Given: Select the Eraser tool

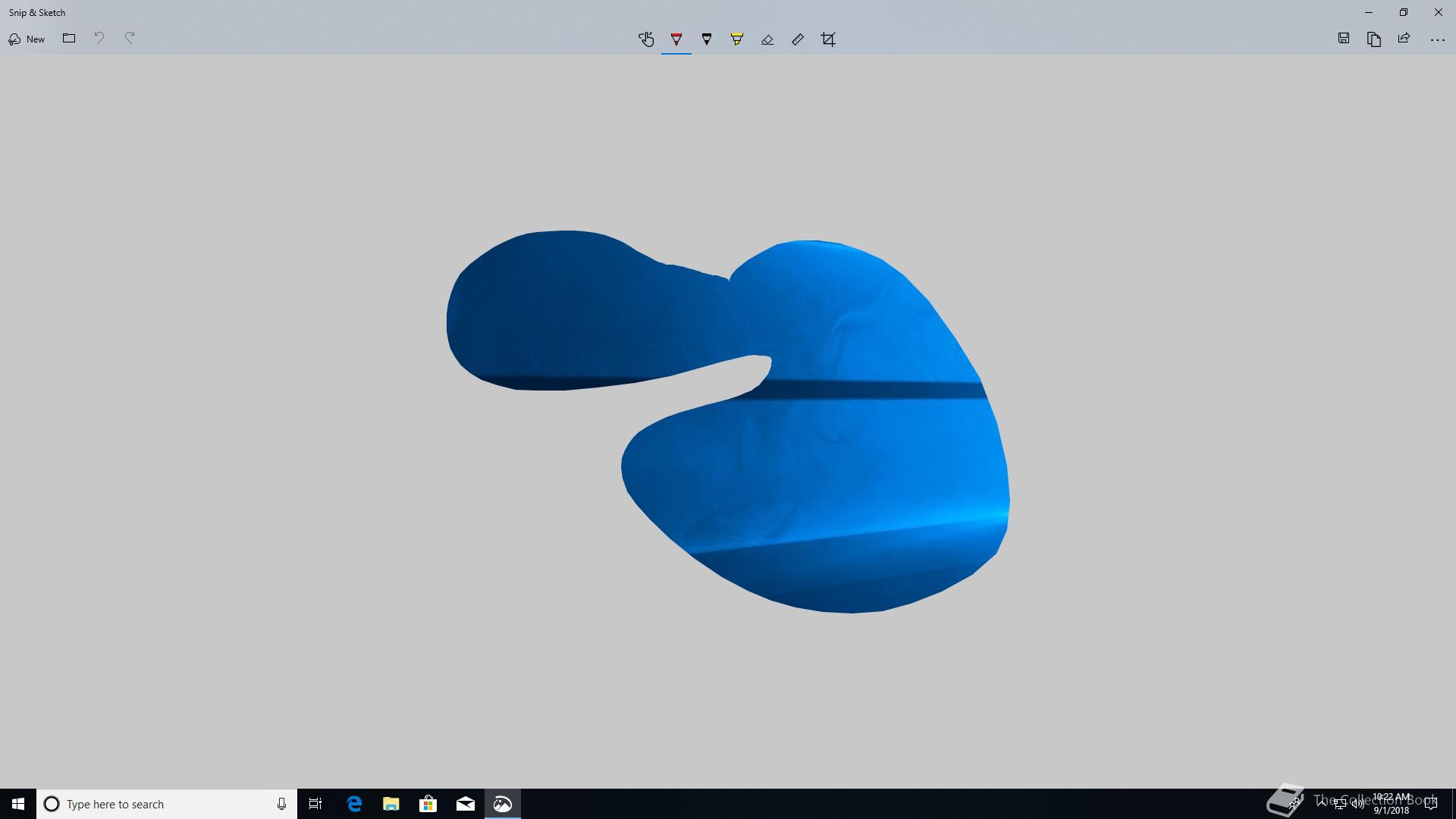Looking at the screenshot, I should [x=767, y=39].
